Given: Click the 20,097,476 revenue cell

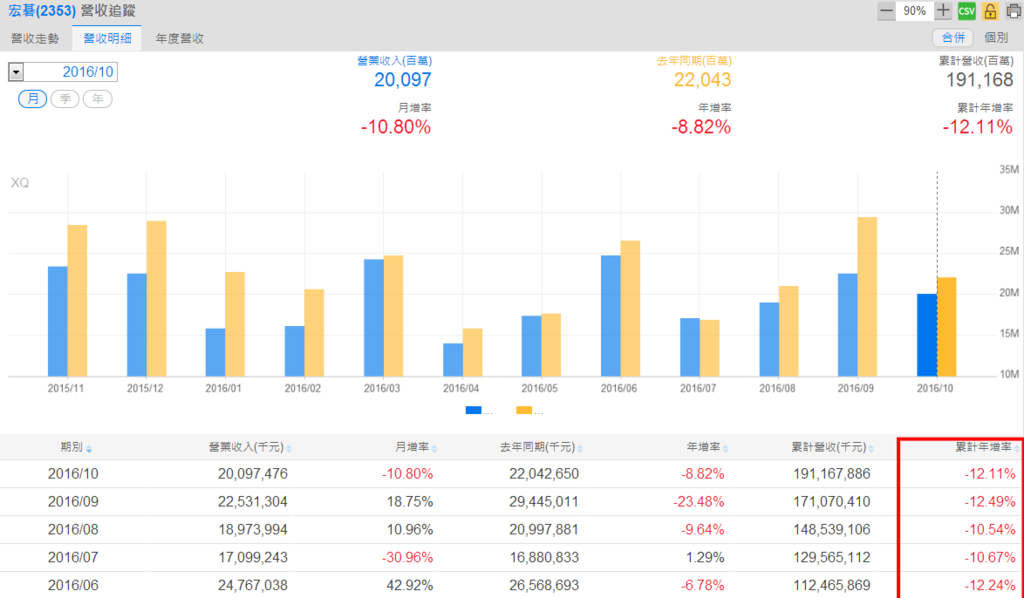Looking at the screenshot, I should click(x=253, y=474).
